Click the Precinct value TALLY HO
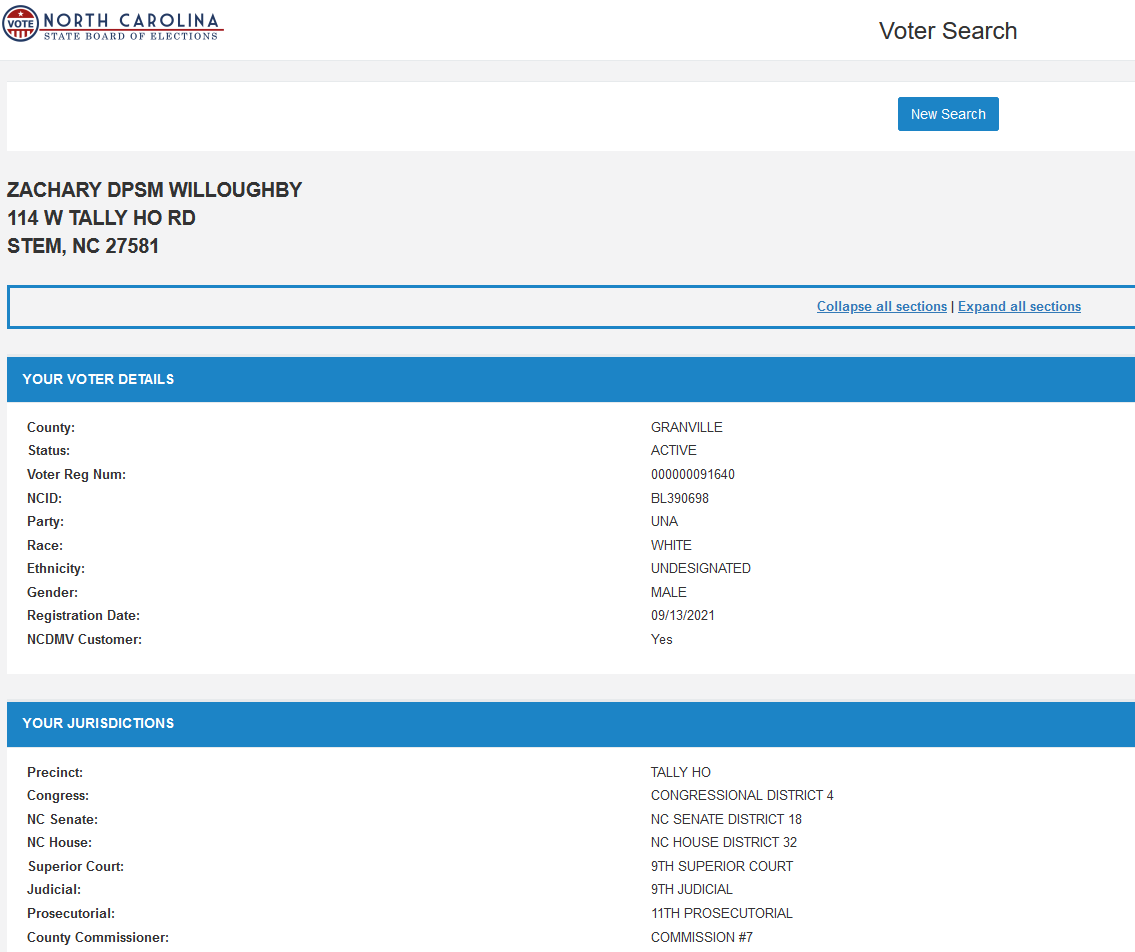The width and height of the screenshot is (1135, 952). [x=680, y=772]
